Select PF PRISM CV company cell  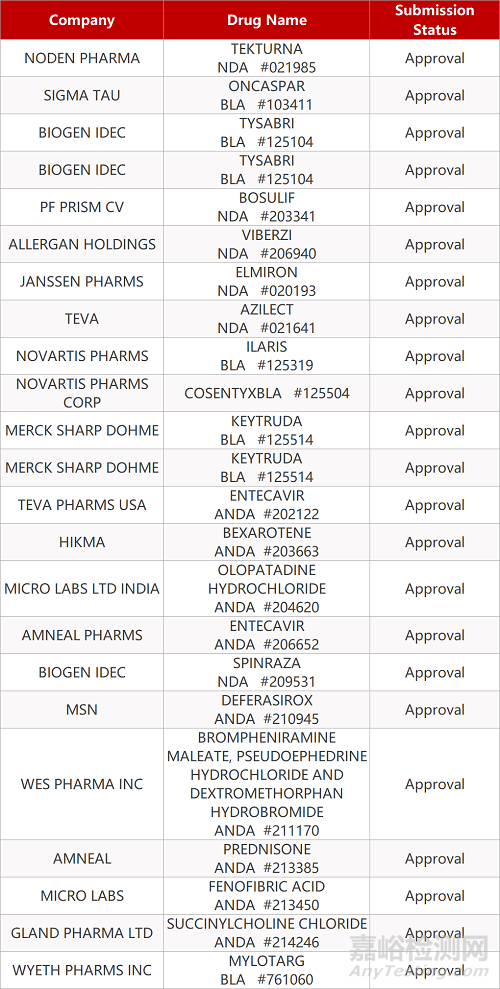coord(82,207)
